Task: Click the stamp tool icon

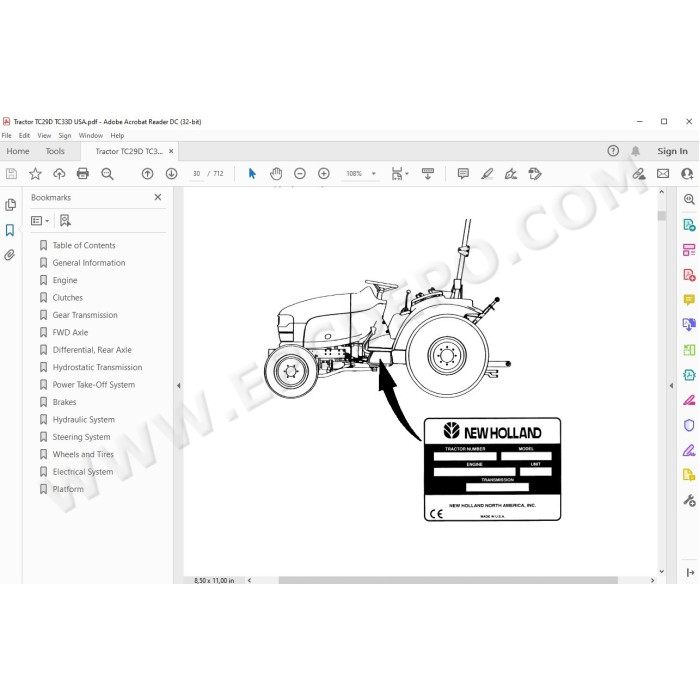Action: (x=534, y=174)
